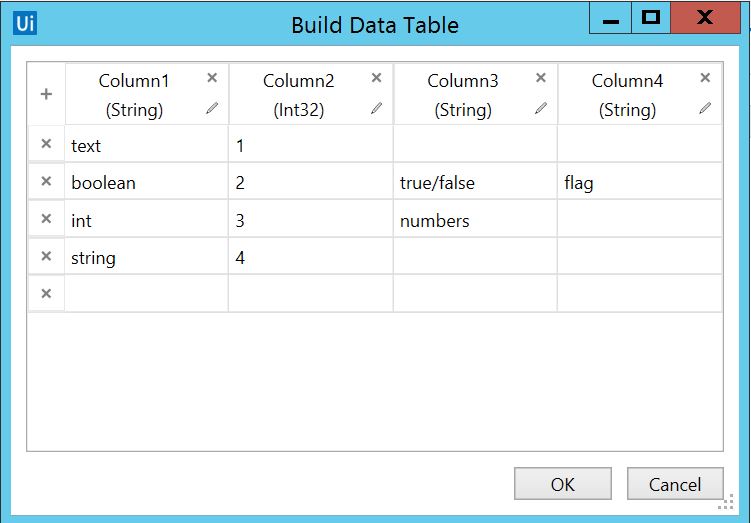Delete the empty last row
751x523 pixels.
(46, 294)
